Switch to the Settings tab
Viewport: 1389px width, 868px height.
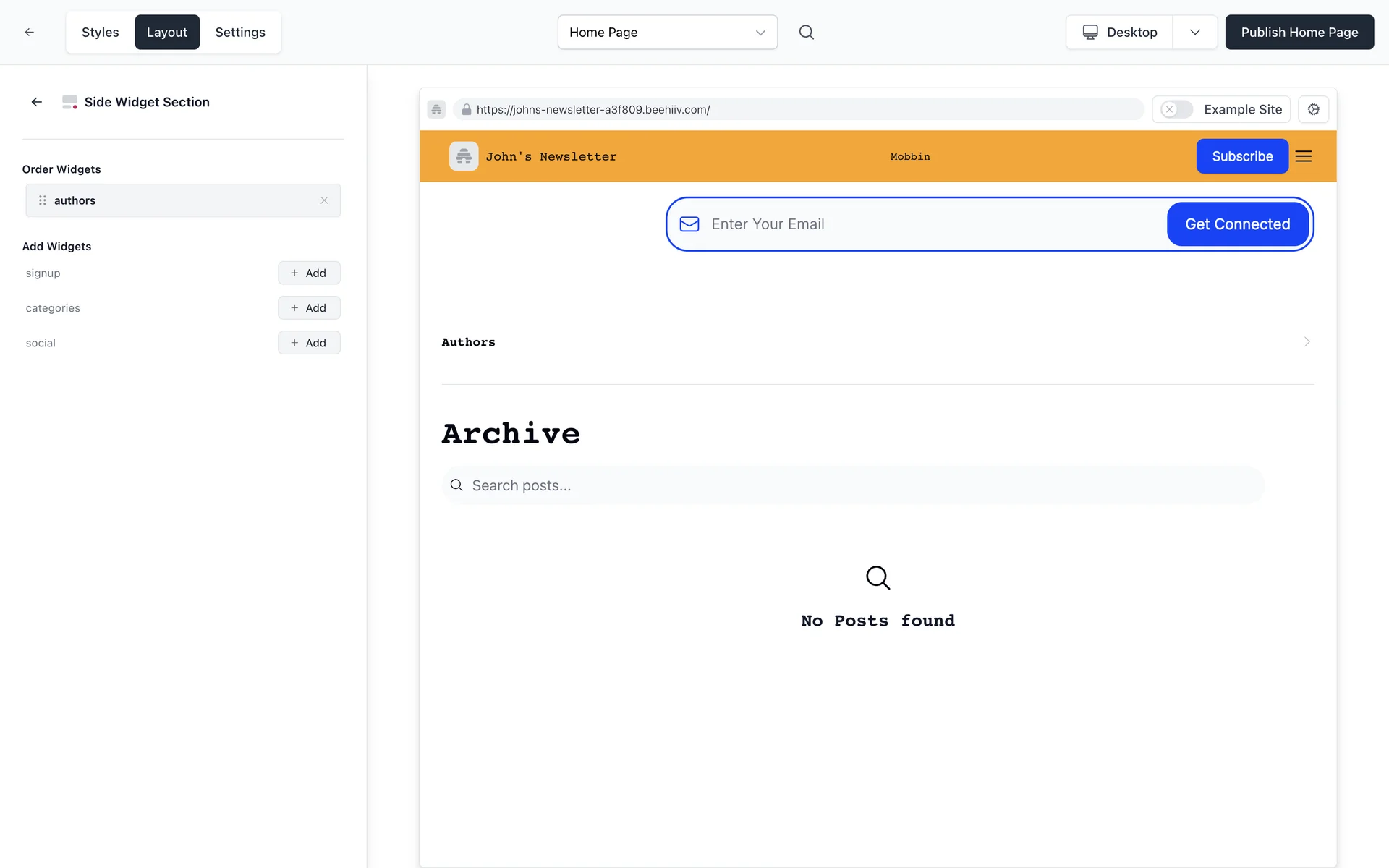(240, 32)
